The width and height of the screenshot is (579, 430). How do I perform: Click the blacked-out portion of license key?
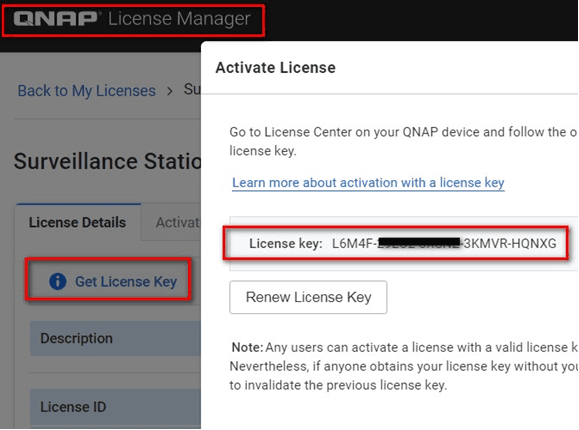click(420, 243)
